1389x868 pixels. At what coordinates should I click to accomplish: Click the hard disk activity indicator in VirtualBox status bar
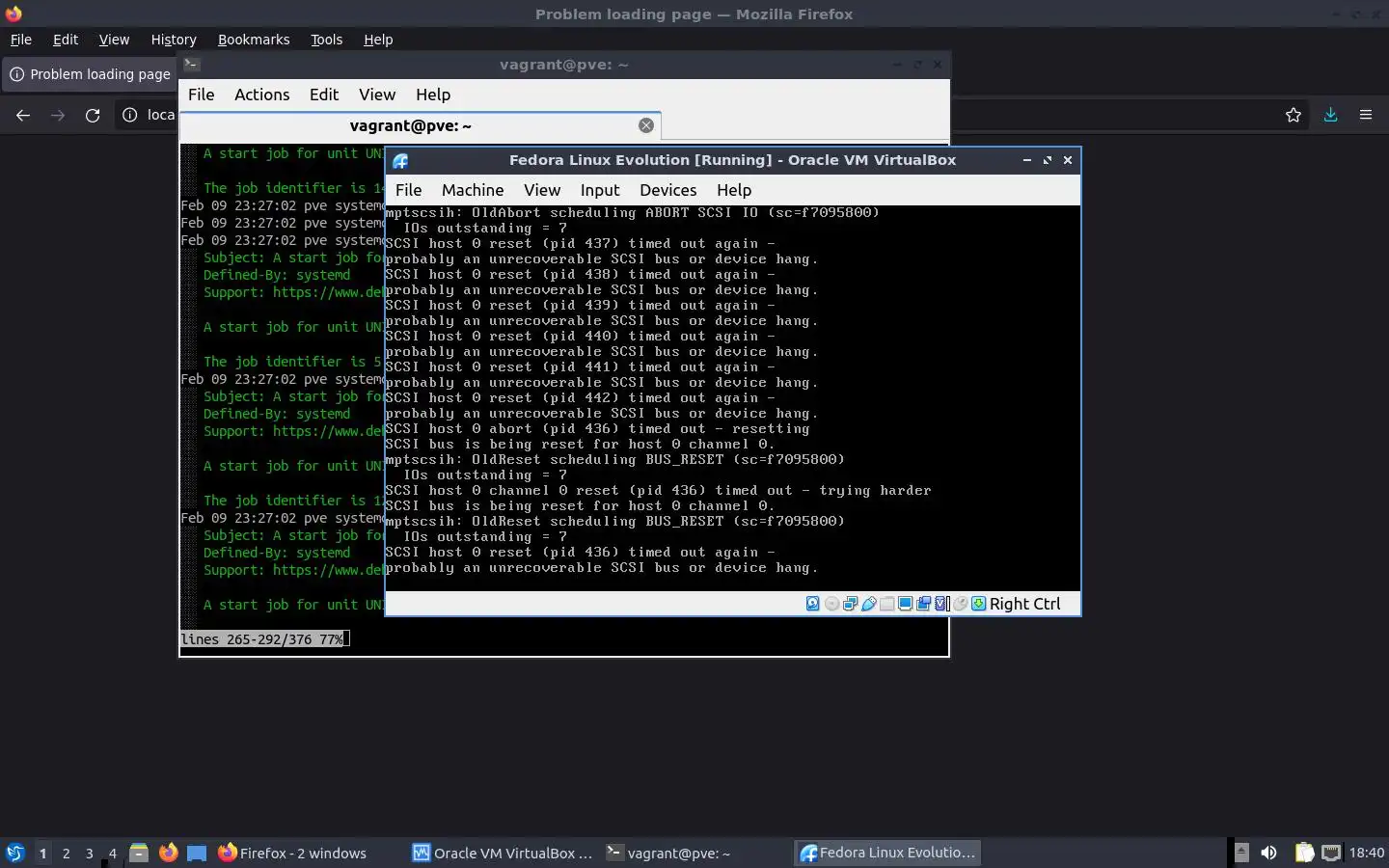[x=813, y=604]
